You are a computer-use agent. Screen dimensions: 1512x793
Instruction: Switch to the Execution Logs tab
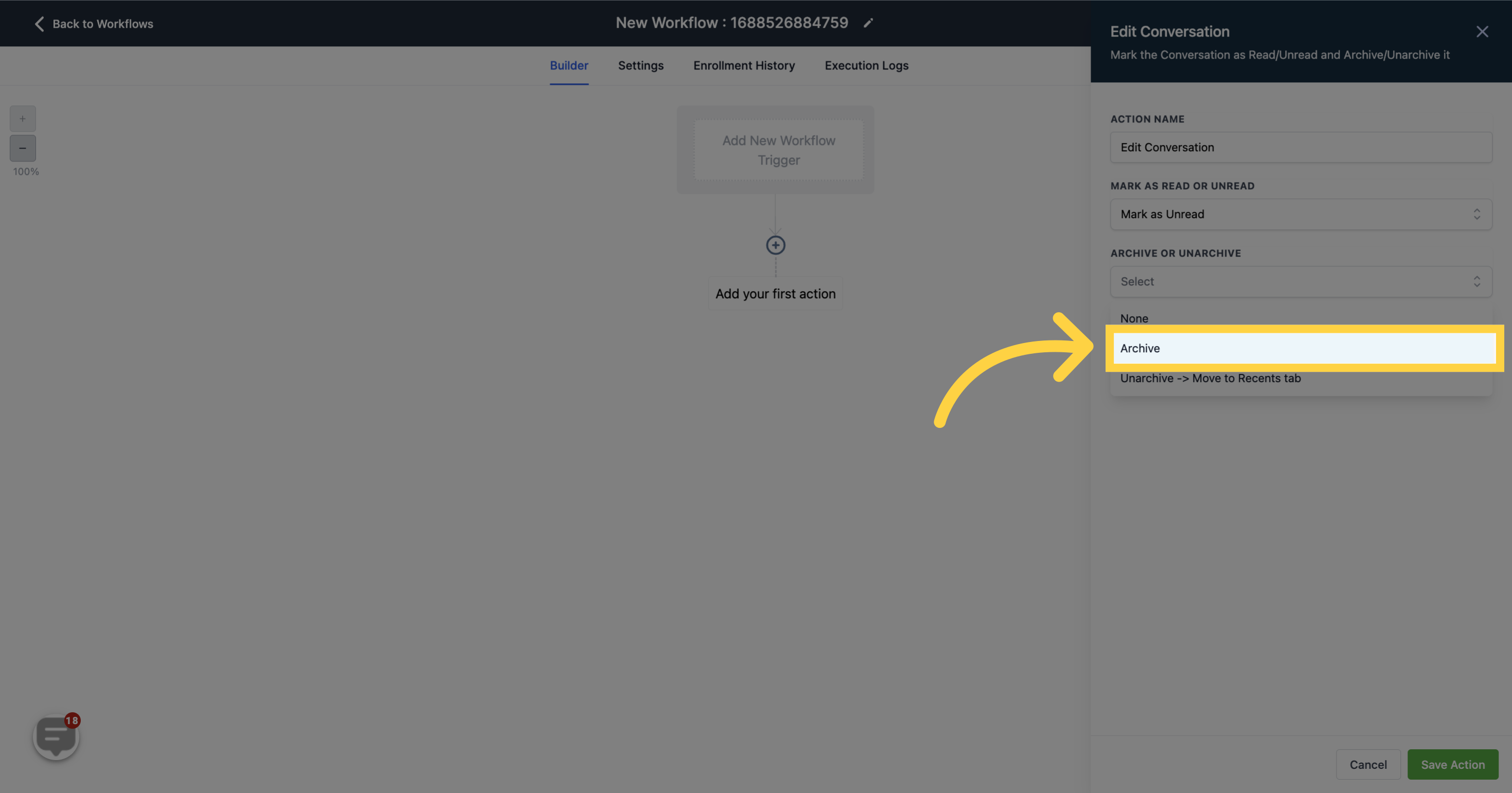(x=866, y=65)
